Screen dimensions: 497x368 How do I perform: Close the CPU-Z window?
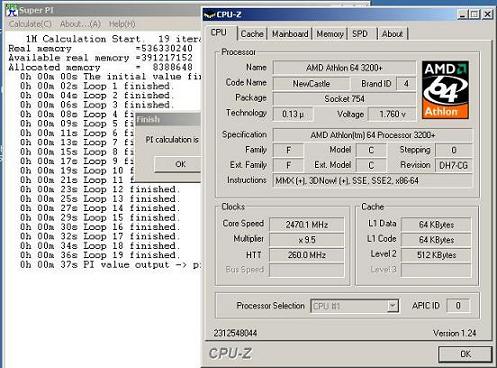click(487, 14)
